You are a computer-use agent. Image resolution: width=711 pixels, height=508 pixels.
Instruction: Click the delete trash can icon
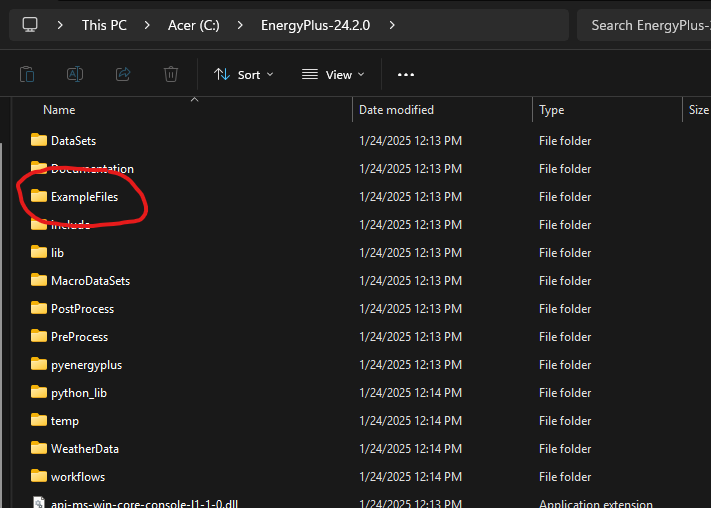171,74
